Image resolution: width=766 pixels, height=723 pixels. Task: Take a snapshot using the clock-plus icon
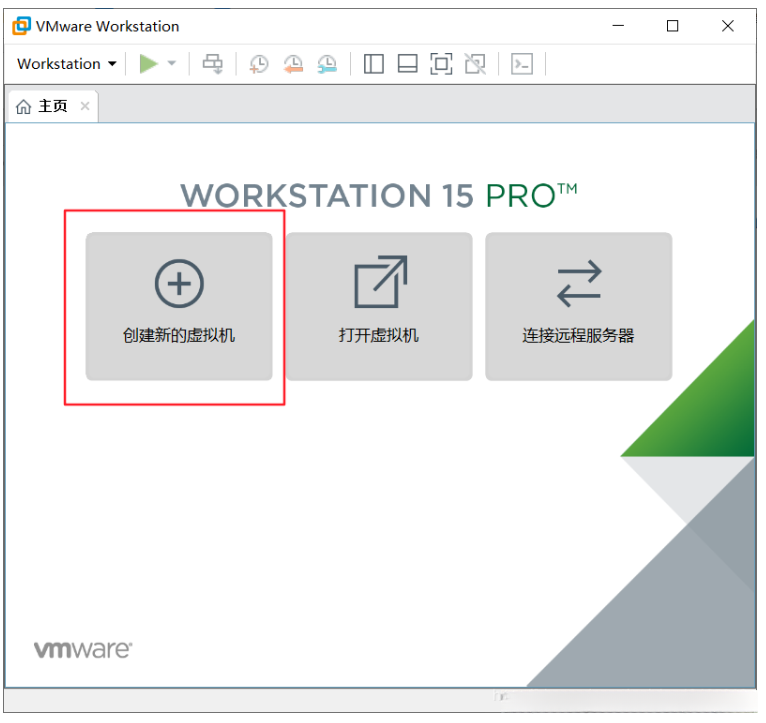(258, 64)
